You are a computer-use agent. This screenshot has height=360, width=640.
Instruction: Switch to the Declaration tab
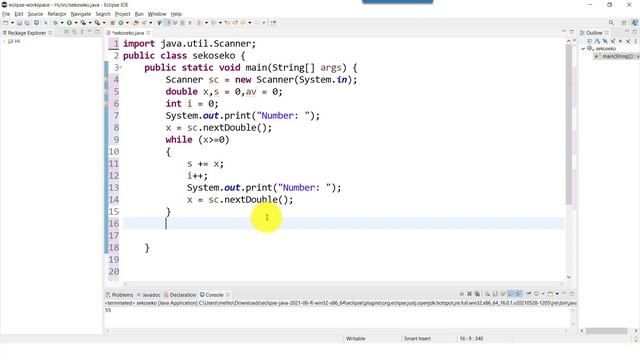pyautogui.click(x=180, y=295)
